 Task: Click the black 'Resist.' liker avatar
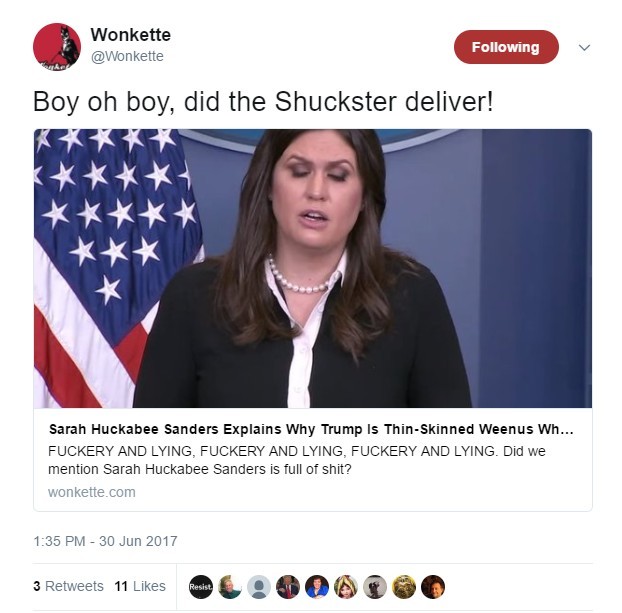[201, 586]
